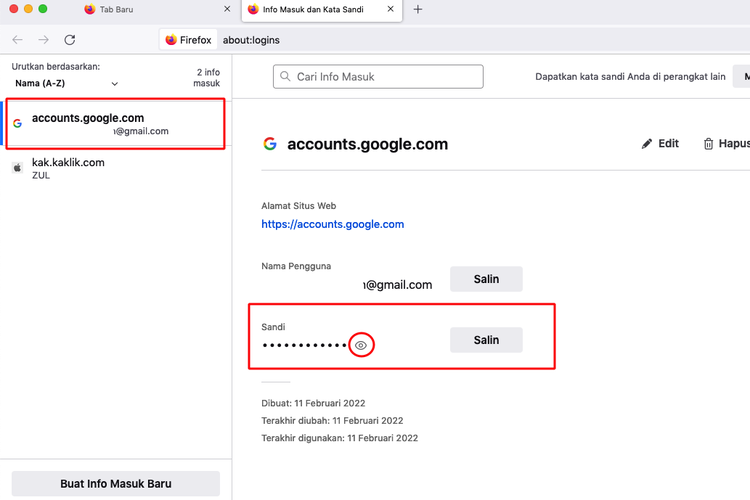Select the Info Masuk dan Kata Sandi tab
Screen dimensions: 750x500
pyautogui.click(x=310, y=10)
